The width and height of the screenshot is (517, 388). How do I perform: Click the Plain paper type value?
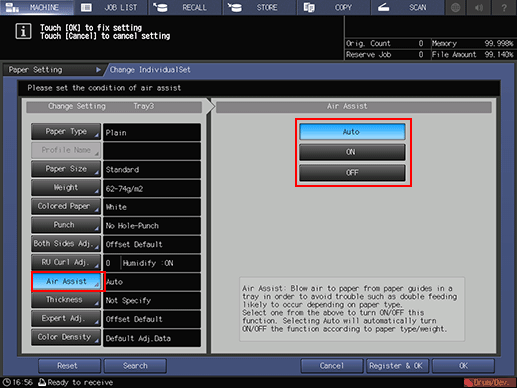point(152,132)
